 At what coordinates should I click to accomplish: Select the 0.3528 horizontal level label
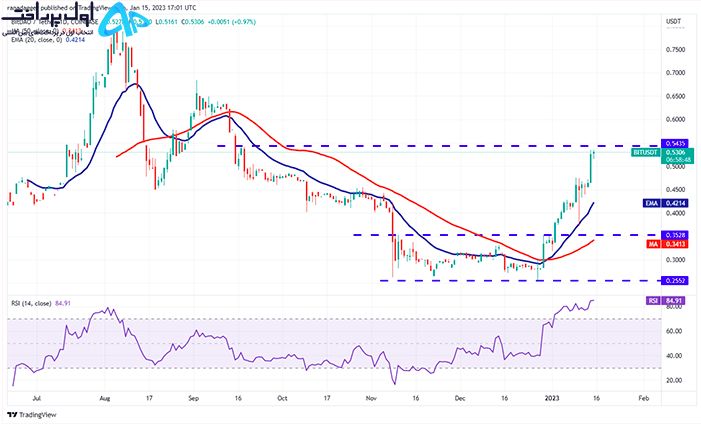click(675, 235)
